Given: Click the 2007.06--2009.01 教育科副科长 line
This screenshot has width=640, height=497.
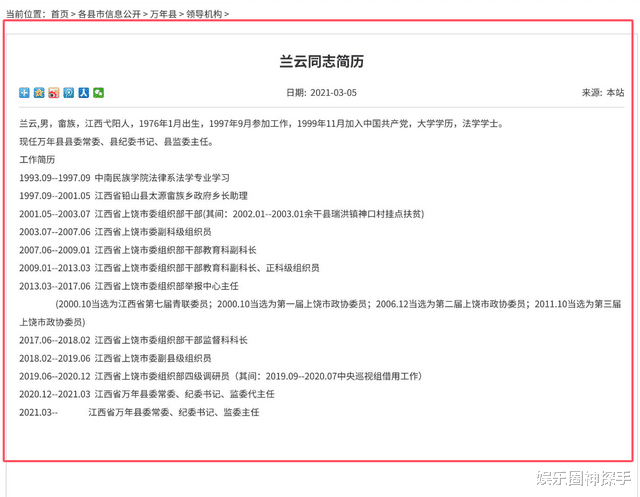Looking at the screenshot, I should (138, 250).
